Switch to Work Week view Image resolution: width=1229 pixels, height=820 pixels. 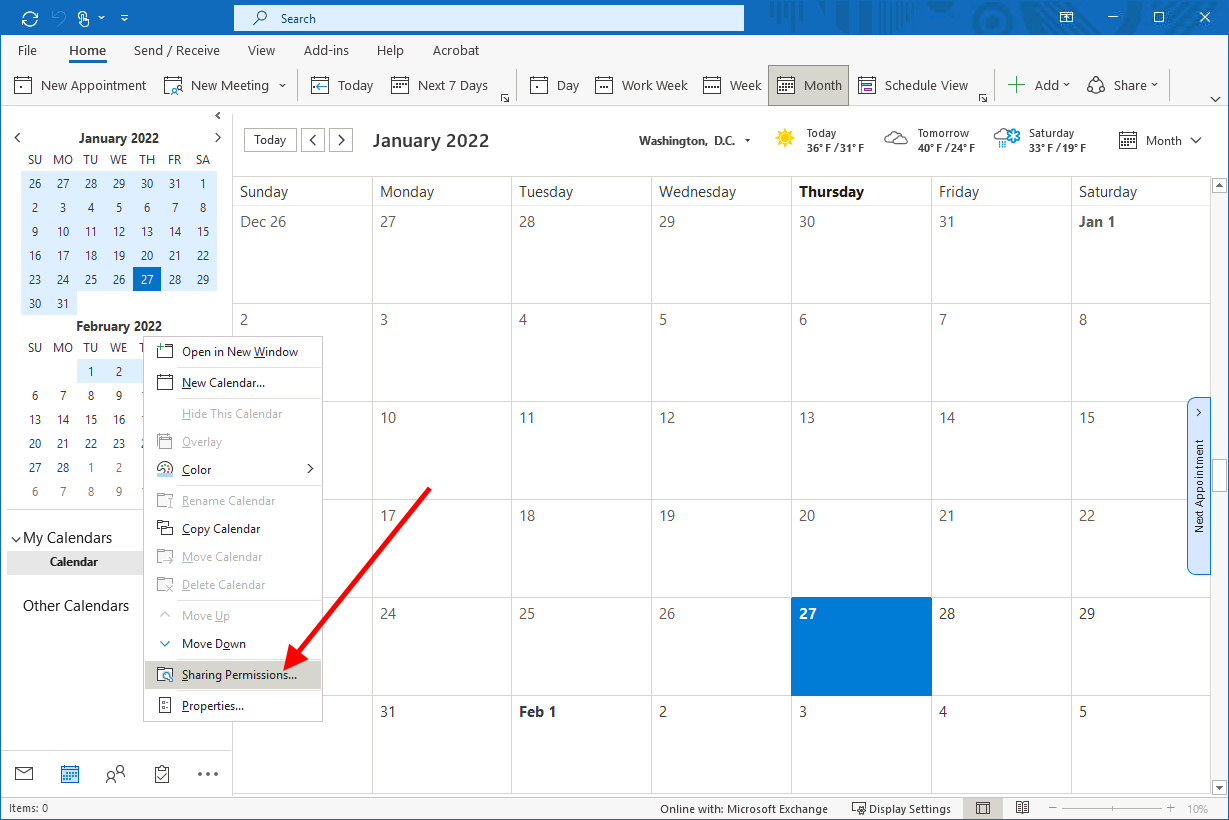[641, 85]
